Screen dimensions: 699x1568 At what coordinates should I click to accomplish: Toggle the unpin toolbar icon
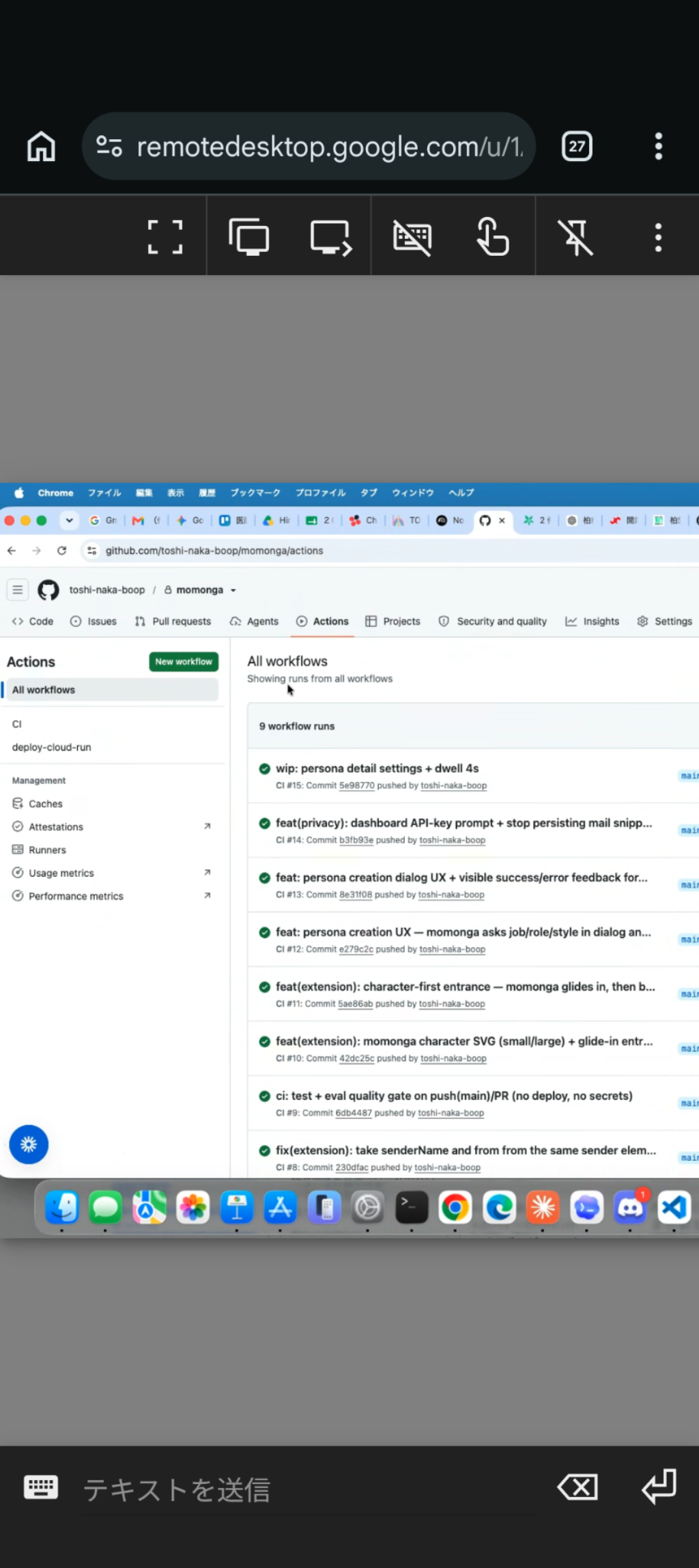(575, 237)
